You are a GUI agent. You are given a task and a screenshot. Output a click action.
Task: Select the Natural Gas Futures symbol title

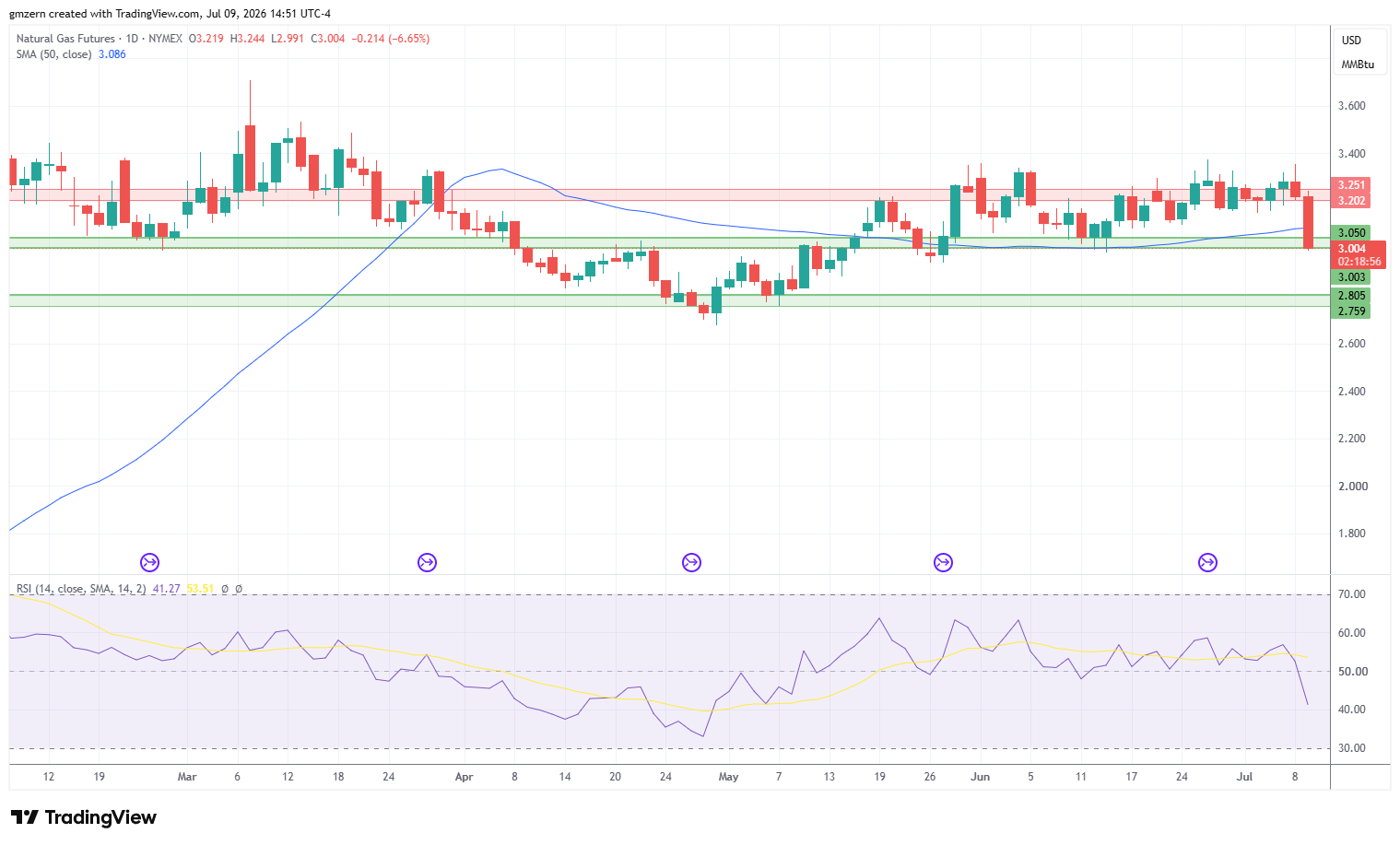pos(65,39)
